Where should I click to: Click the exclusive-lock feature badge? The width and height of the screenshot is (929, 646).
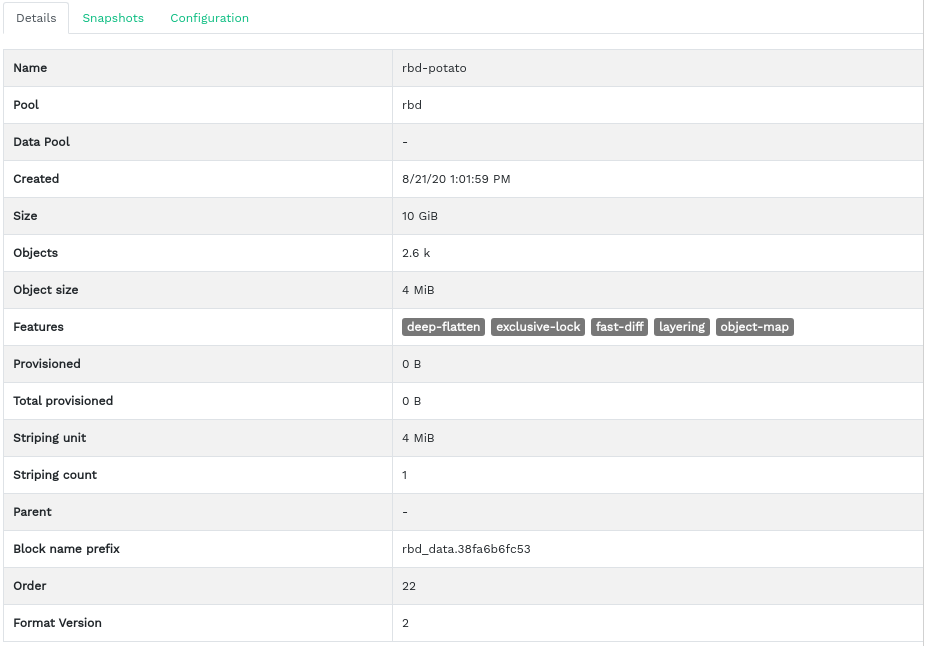click(538, 327)
